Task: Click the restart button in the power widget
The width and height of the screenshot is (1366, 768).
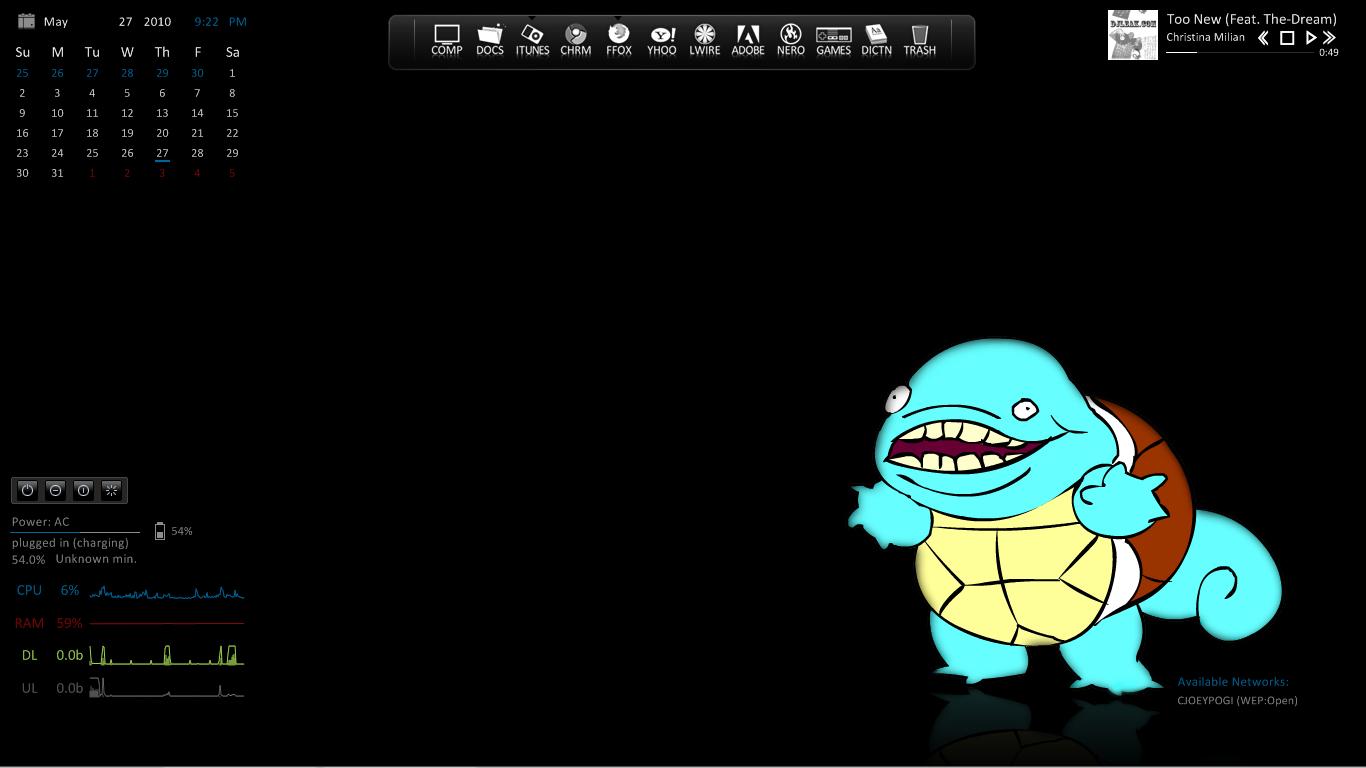Action: pos(83,490)
